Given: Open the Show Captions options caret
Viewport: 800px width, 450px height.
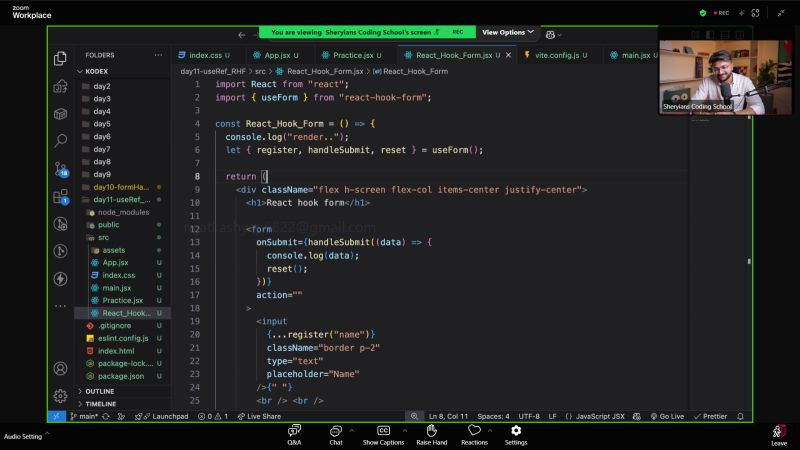Looking at the screenshot, I should (405, 431).
